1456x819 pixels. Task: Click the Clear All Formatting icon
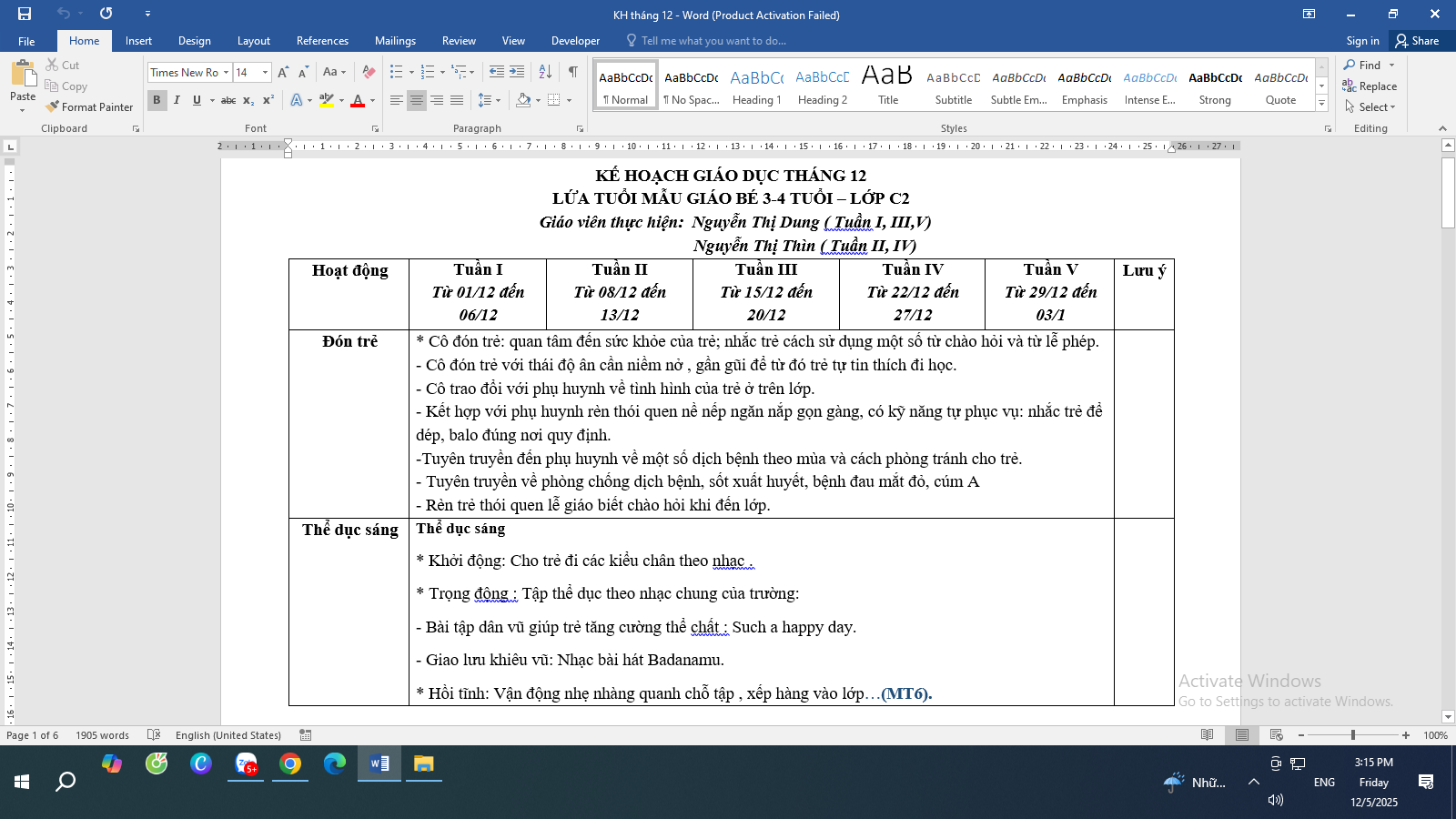369,72
